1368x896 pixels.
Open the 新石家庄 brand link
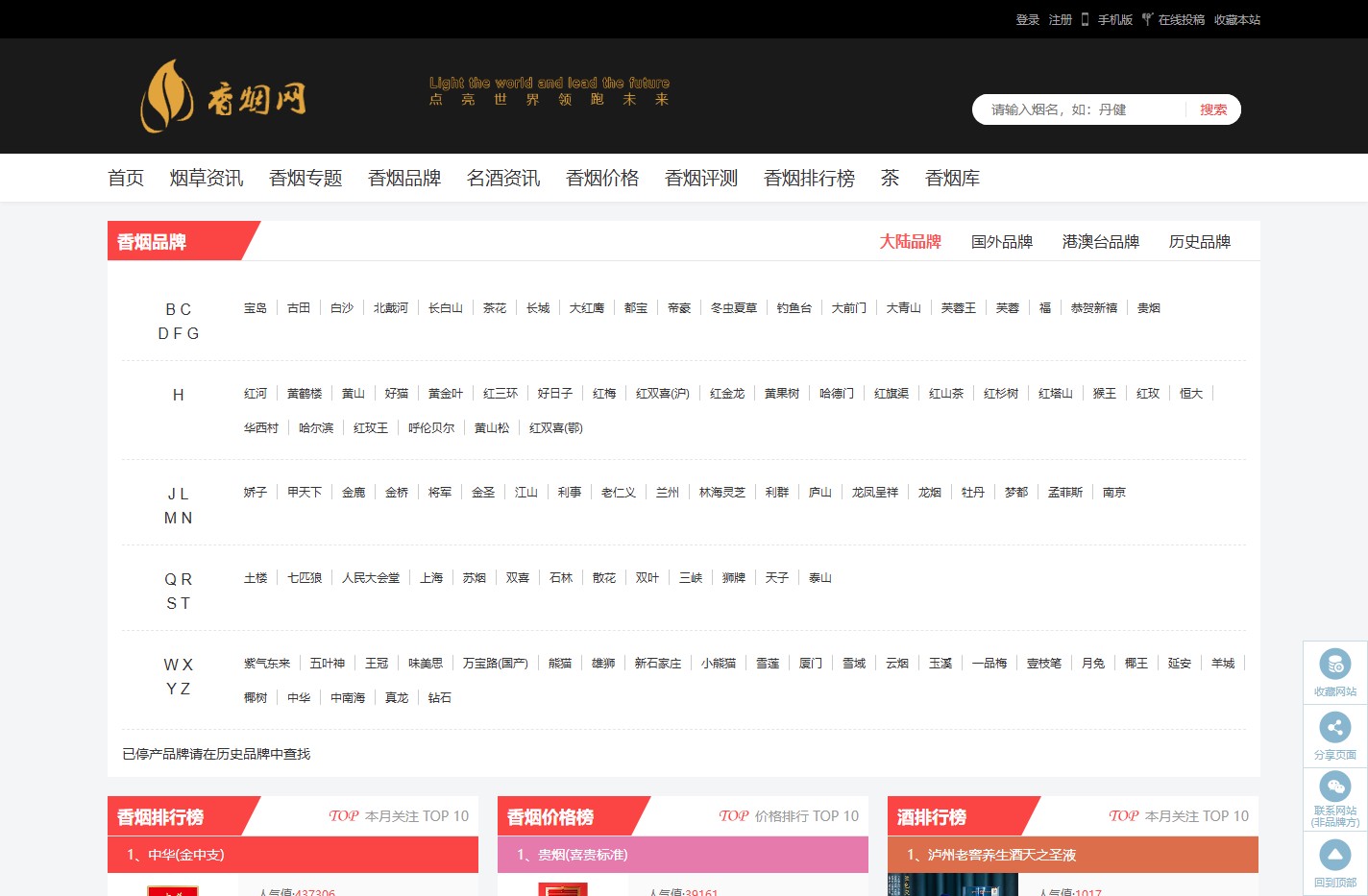[x=658, y=664]
